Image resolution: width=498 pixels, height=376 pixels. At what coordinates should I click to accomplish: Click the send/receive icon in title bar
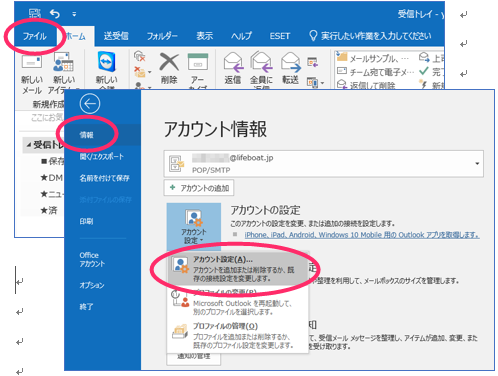[x=34, y=14]
